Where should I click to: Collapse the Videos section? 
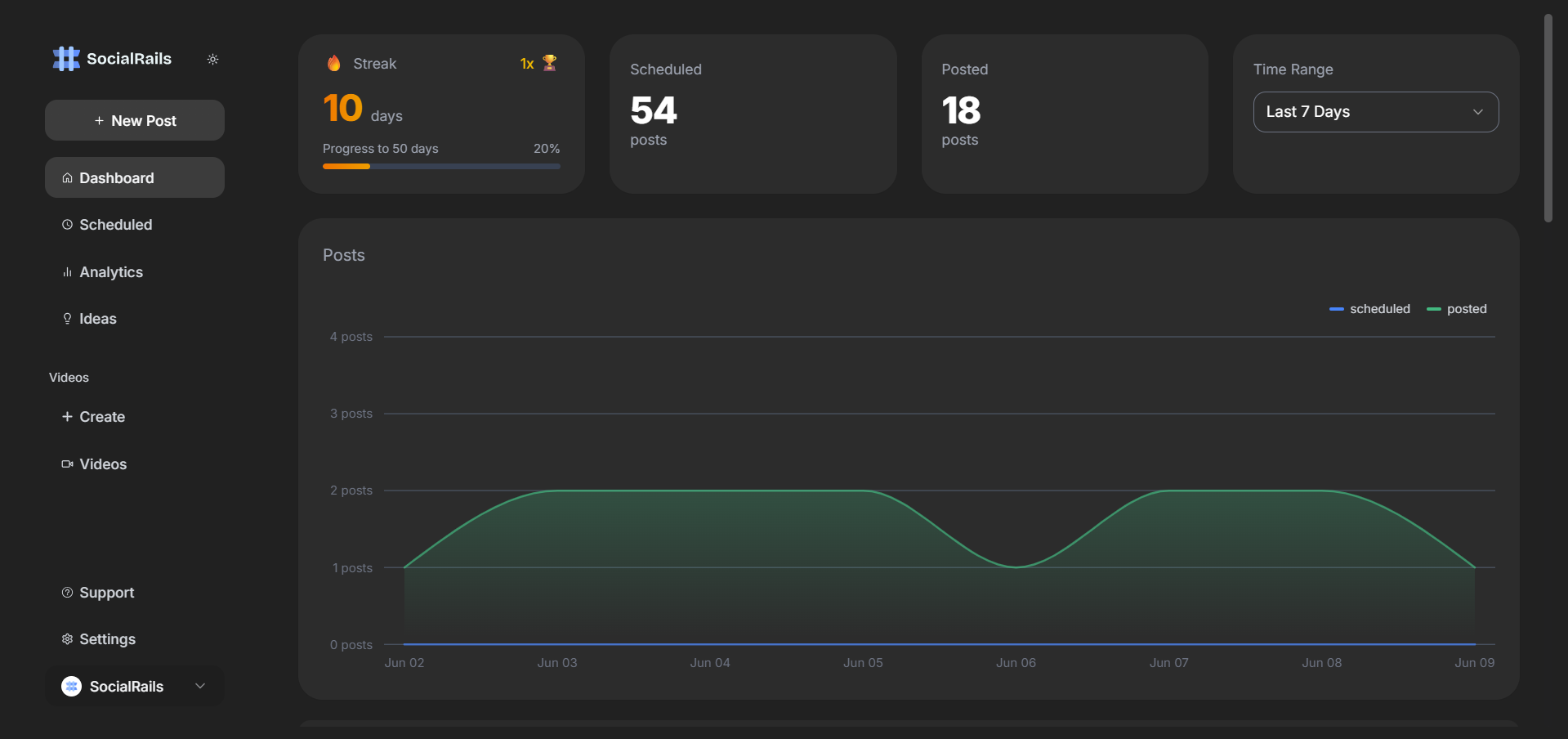68,377
